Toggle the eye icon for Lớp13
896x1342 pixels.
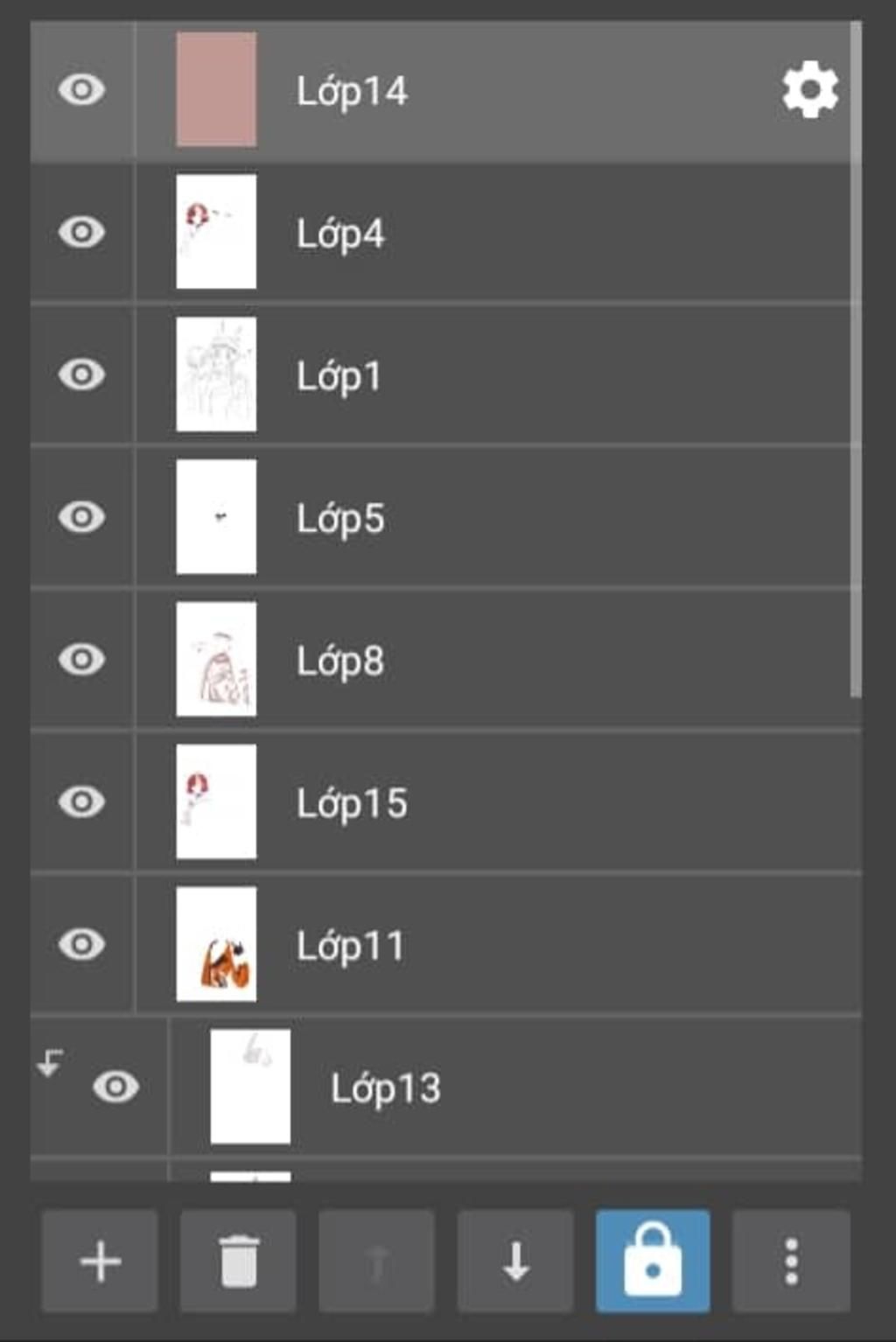tap(115, 1087)
